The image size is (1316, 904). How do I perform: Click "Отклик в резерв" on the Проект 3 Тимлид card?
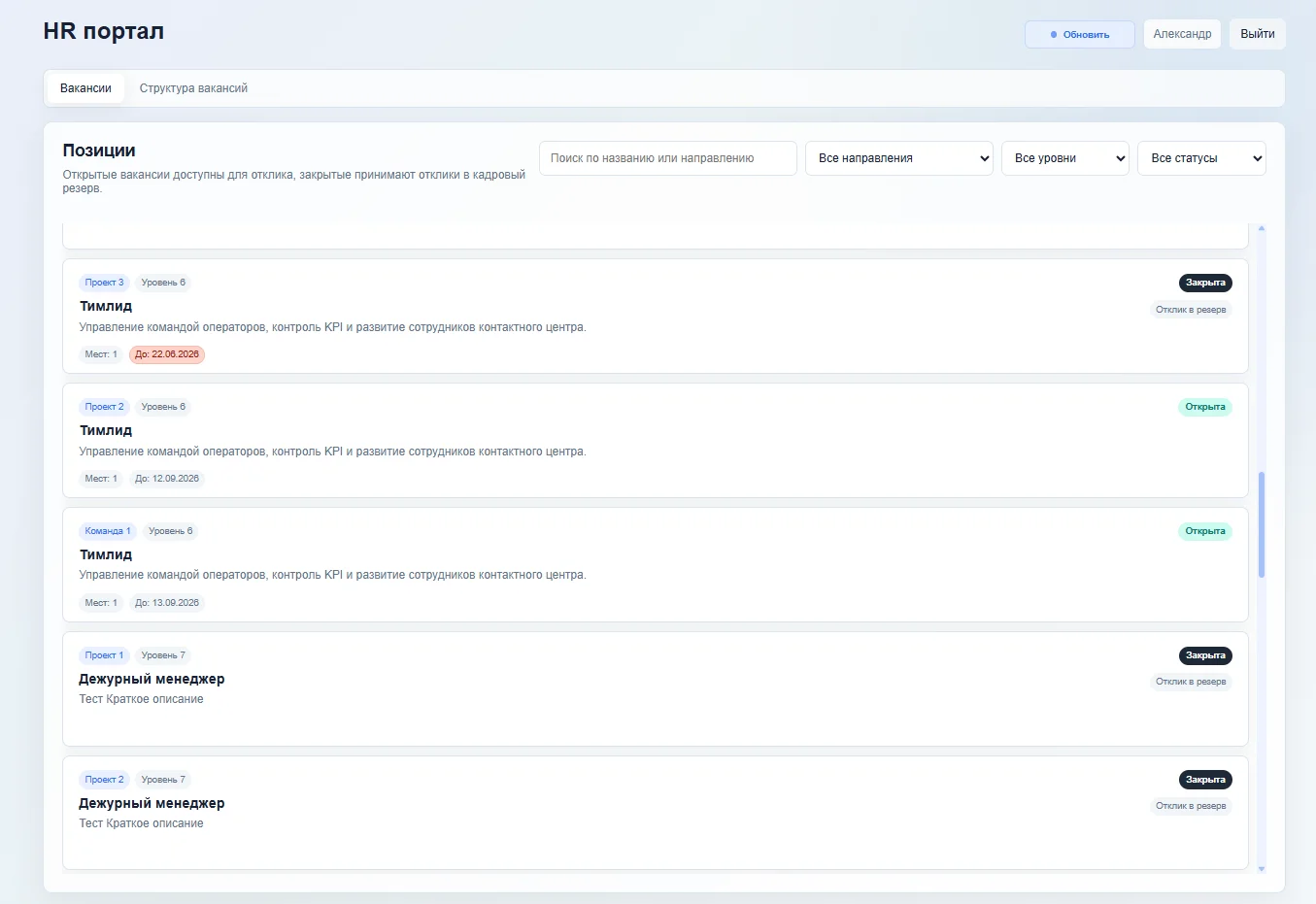[x=1191, y=310]
